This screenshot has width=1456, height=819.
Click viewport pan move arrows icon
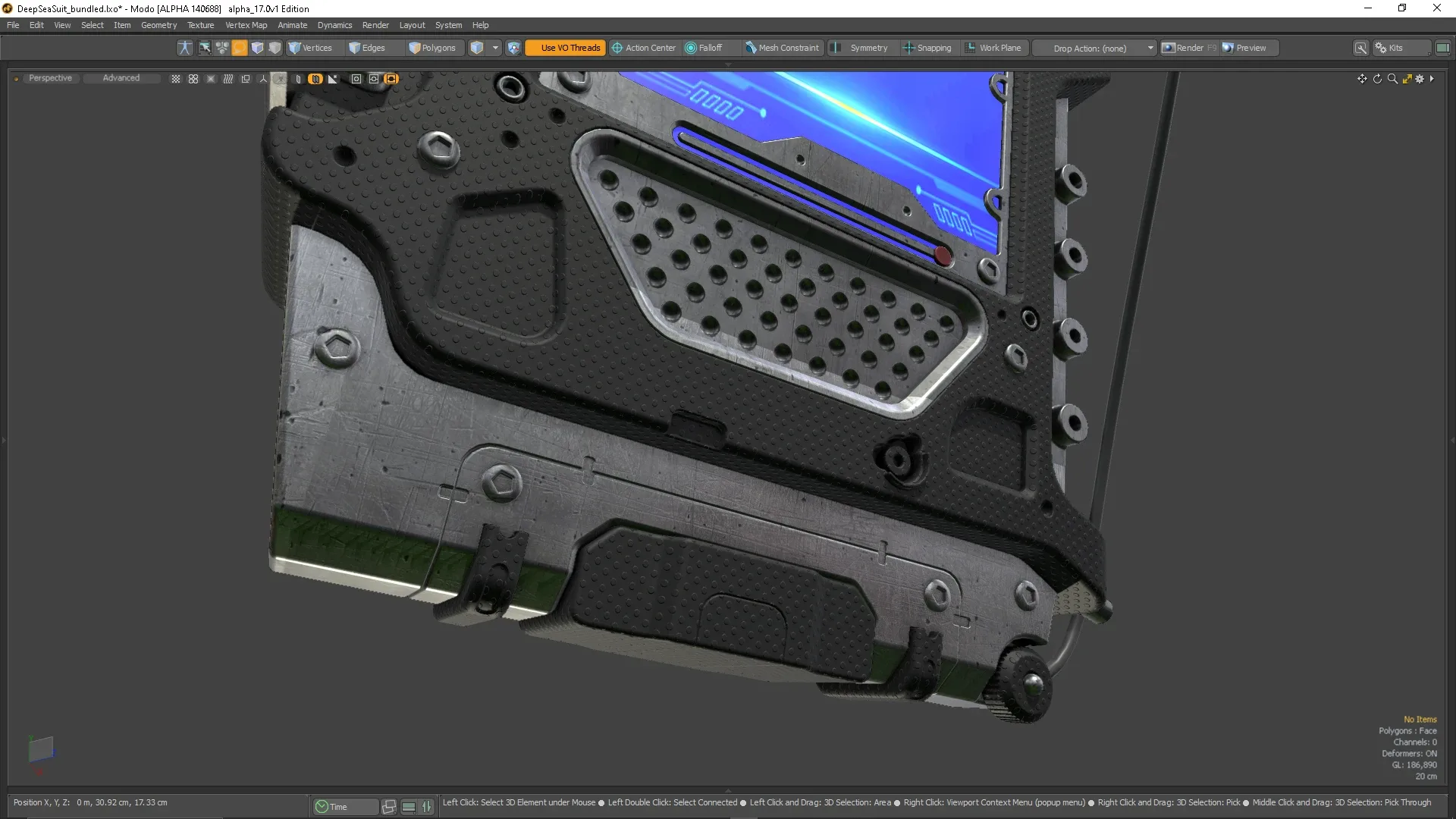pos(1362,79)
